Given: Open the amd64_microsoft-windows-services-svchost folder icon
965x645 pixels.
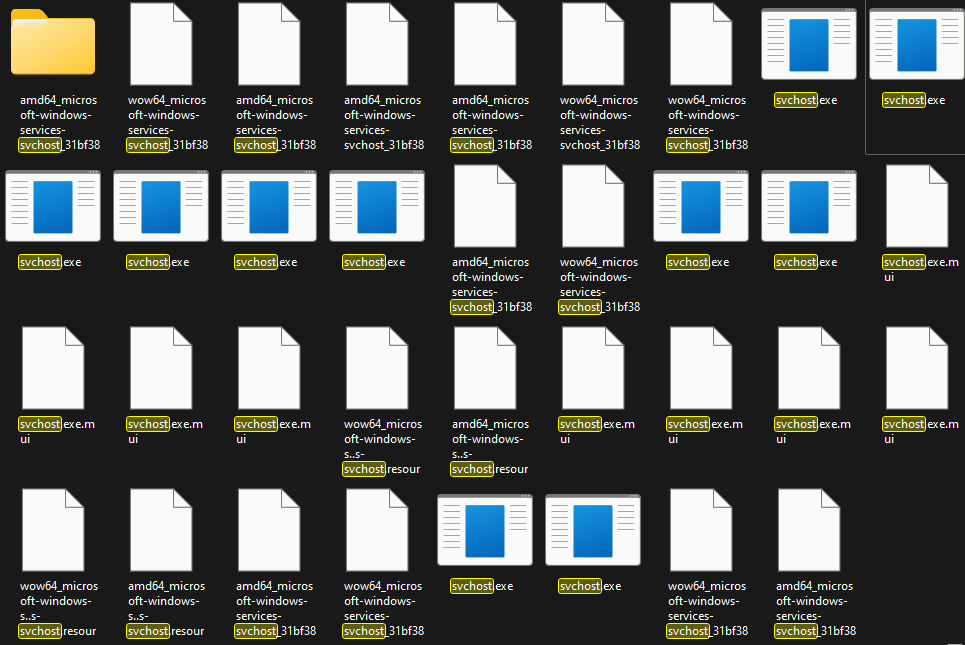Looking at the screenshot, I should pos(53,42).
